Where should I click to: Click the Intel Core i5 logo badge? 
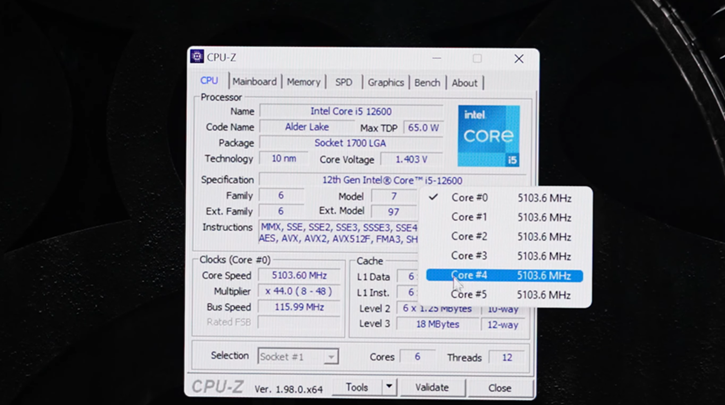click(489, 136)
